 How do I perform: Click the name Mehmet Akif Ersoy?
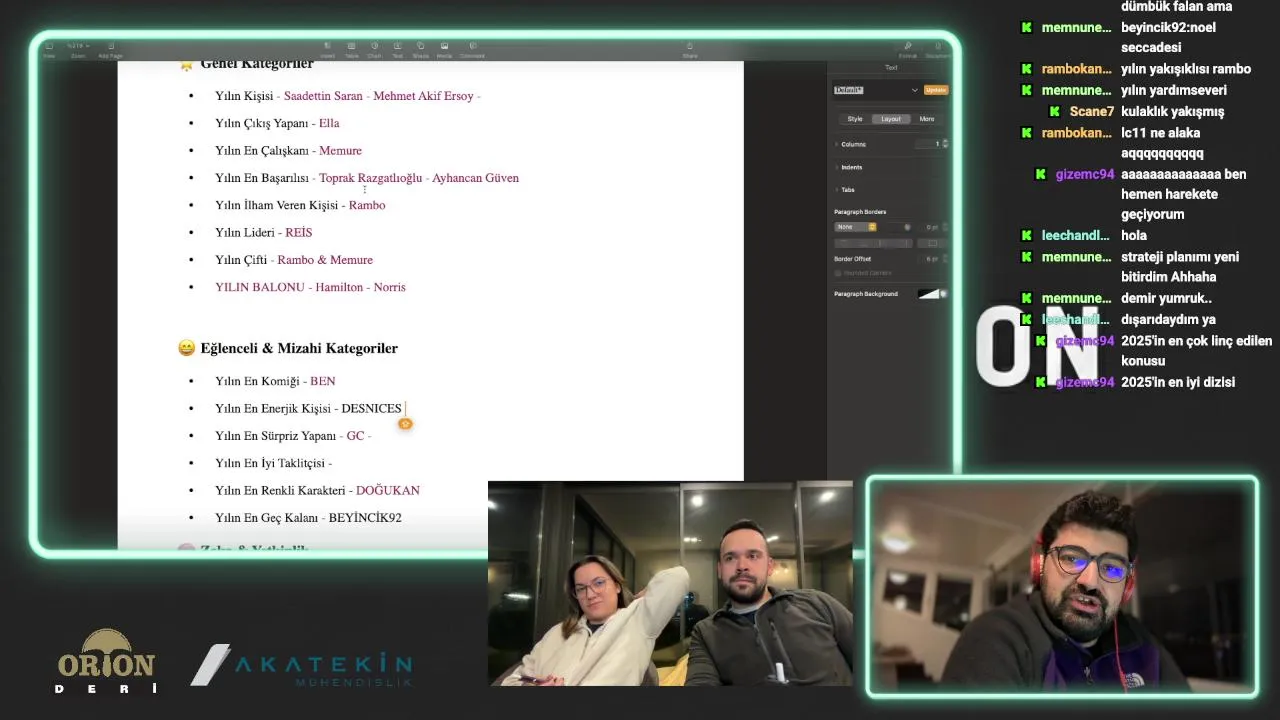click(x=423, y=96)
